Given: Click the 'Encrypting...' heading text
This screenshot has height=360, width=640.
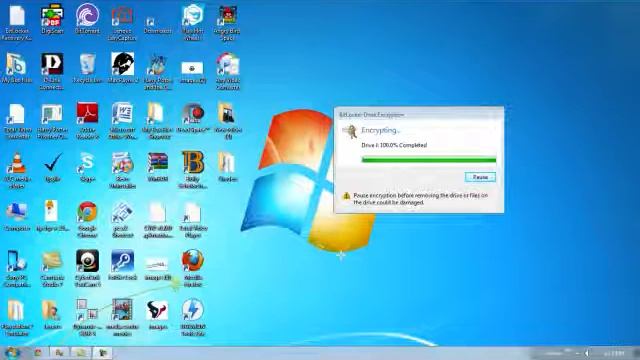Looking at the screenshot, I should 380,130.
